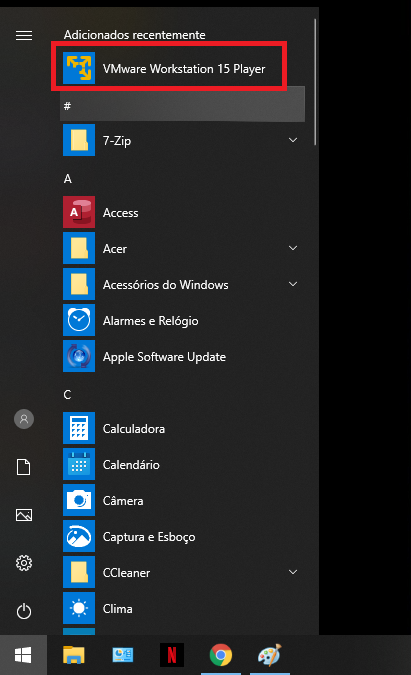Click the Captura e Esboço label
The height and width of the screenshot is (675, 411).
click(148, 537)
